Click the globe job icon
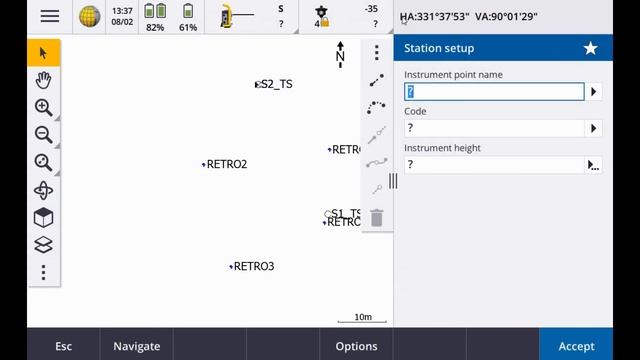 coord(89,16)
